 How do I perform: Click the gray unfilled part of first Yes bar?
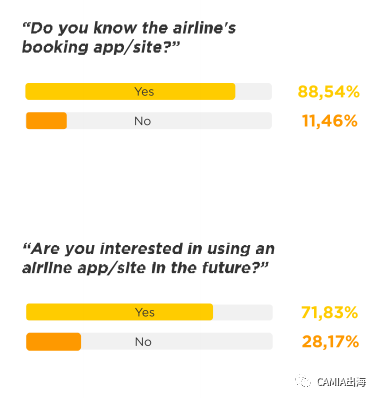point(253,91)
